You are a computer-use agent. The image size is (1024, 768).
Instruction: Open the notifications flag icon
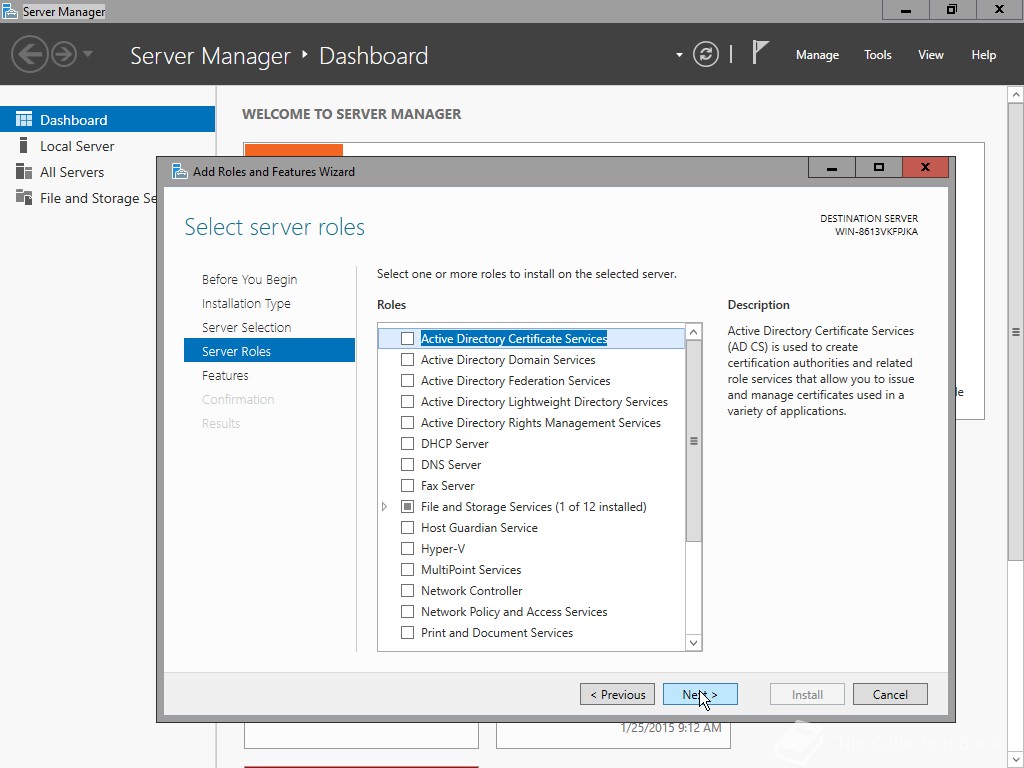pos(760,52)
